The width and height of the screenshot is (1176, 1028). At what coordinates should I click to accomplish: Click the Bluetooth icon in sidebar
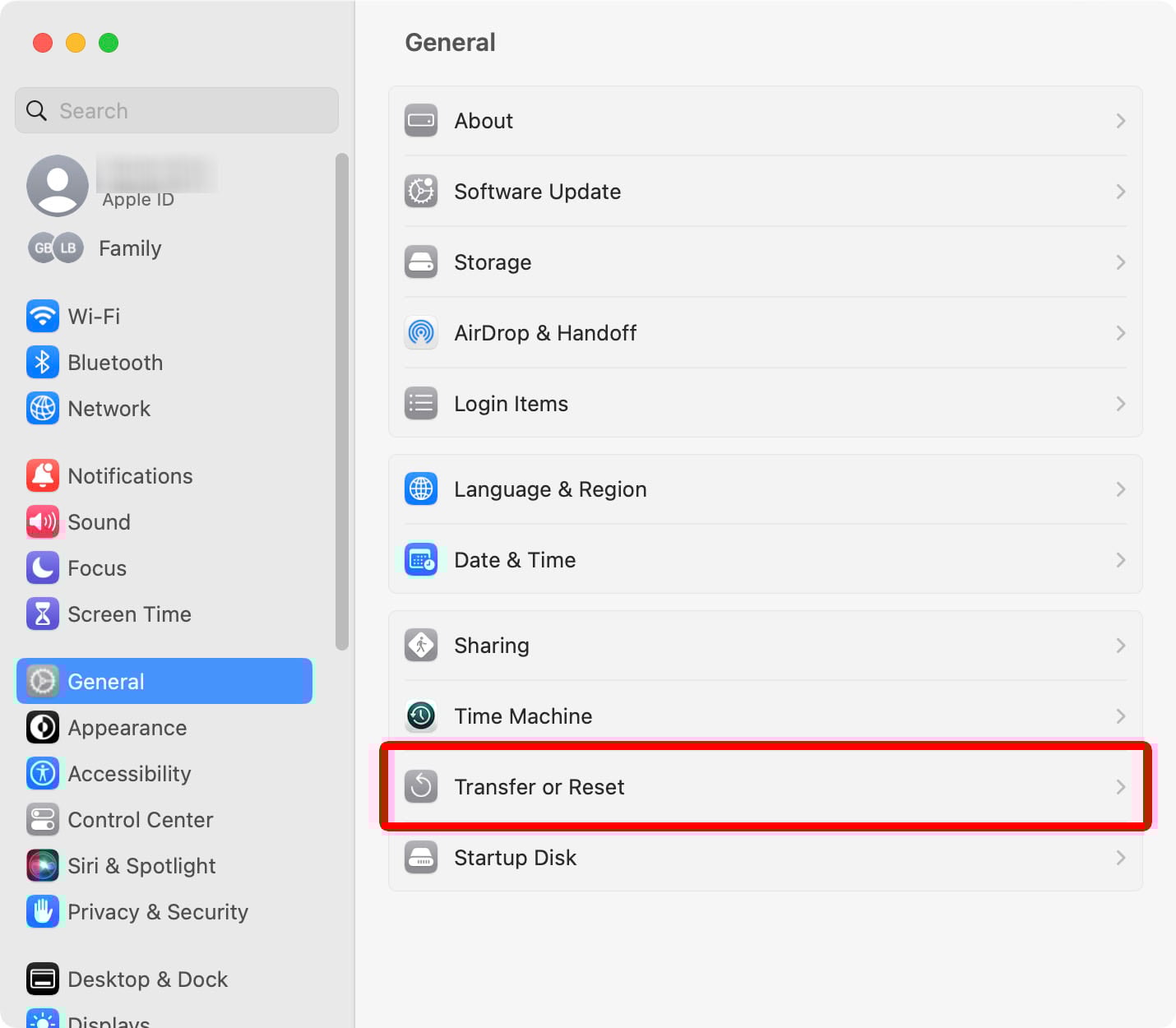point(42,363)
